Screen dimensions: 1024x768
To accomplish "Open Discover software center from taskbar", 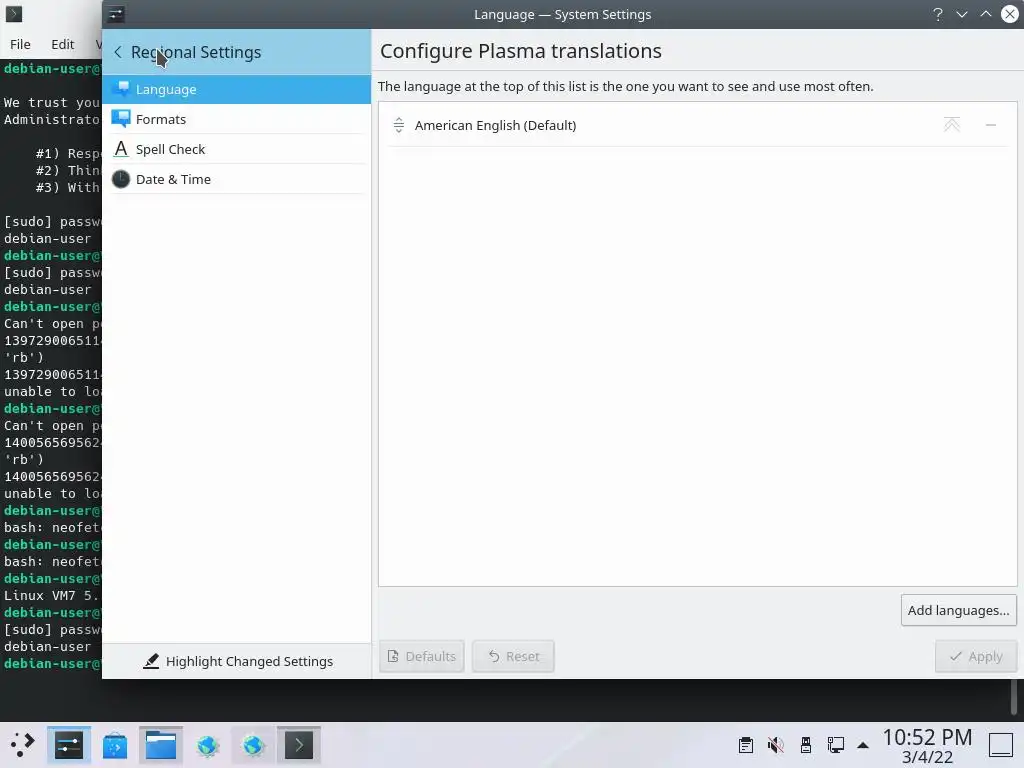I will (115, 745).
